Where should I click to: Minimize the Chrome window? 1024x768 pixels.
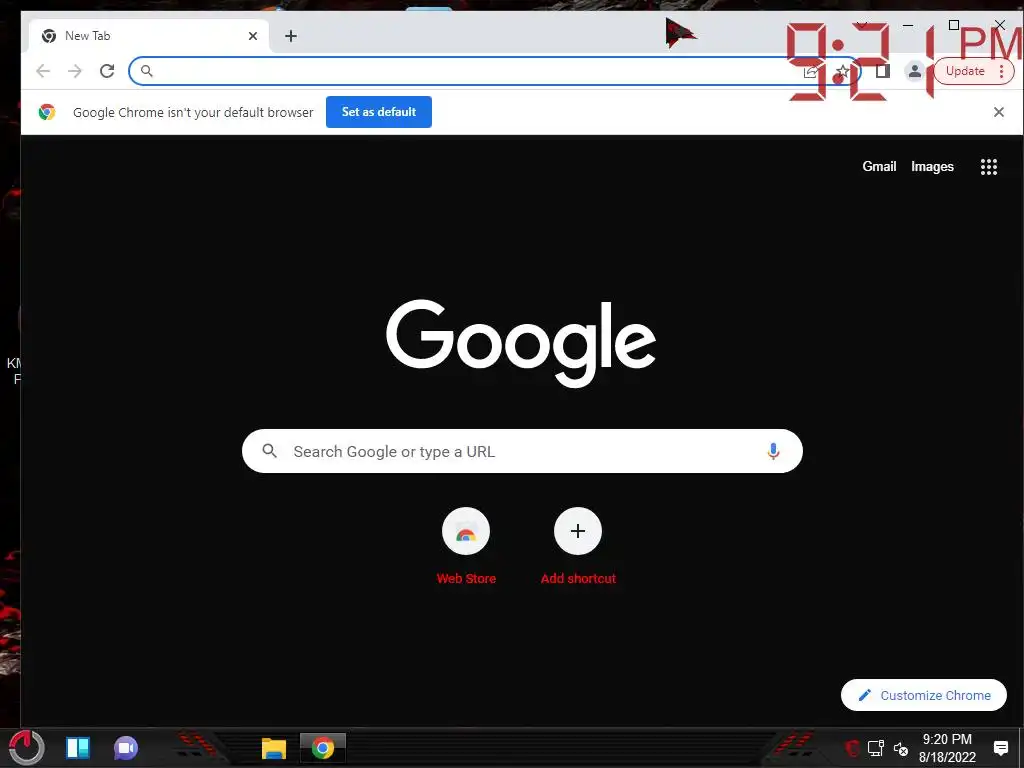click(908, 25)
